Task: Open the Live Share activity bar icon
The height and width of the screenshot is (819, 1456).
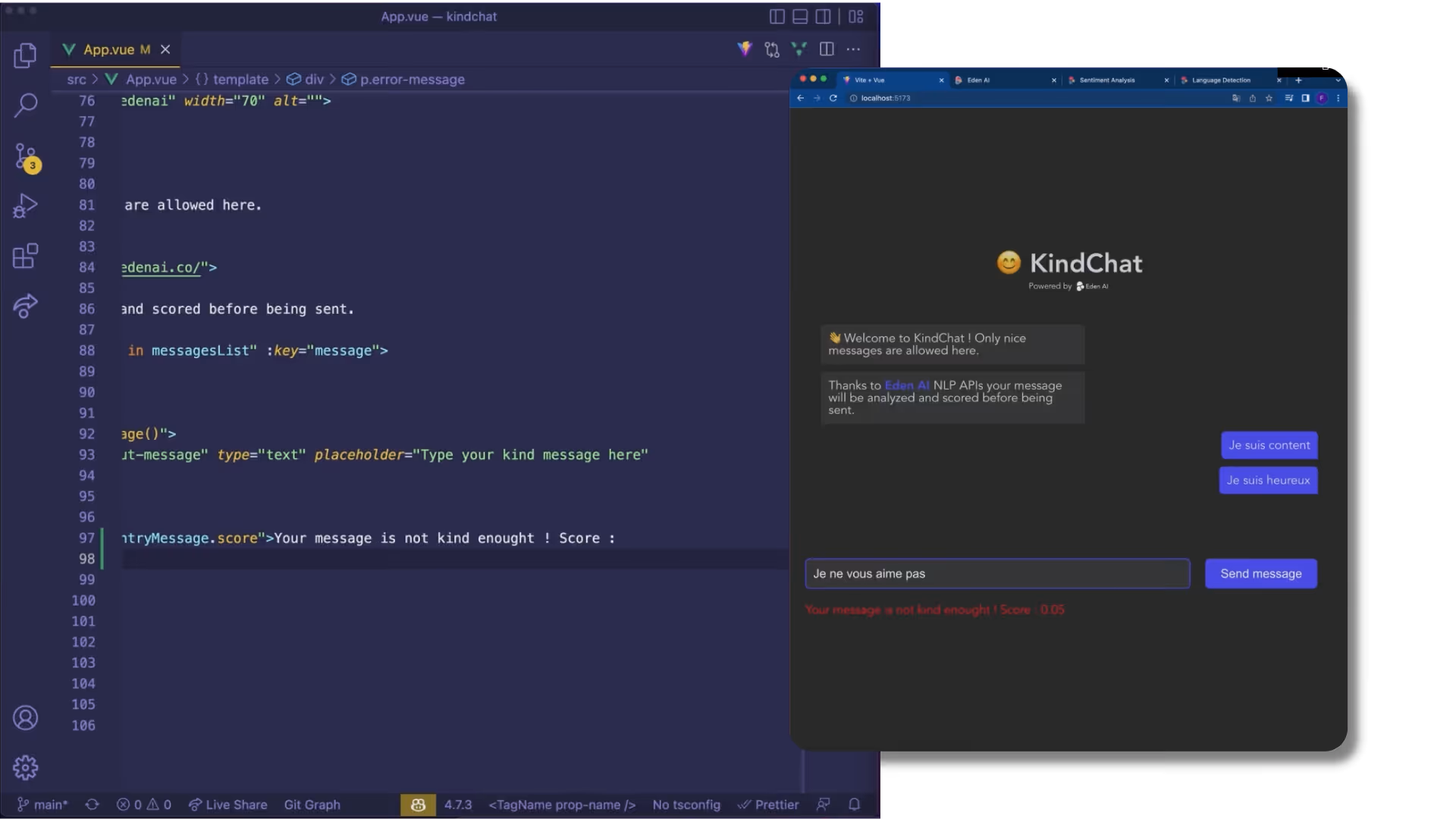Action: click(x=25, y=306)
